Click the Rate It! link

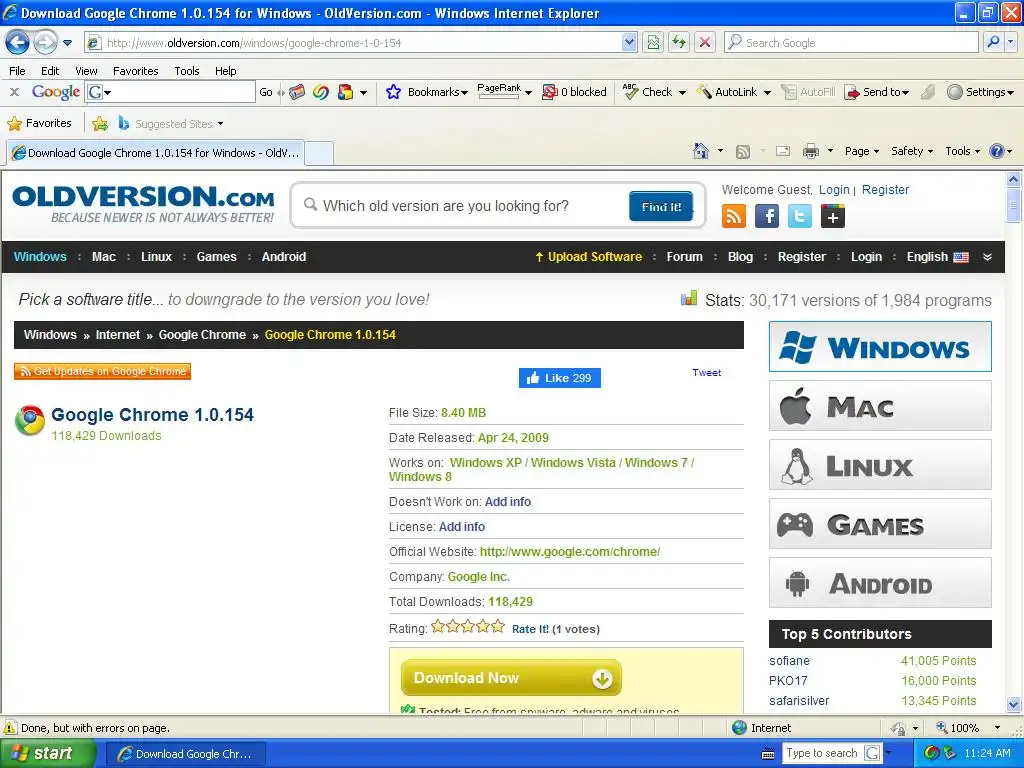coord(530,629)
